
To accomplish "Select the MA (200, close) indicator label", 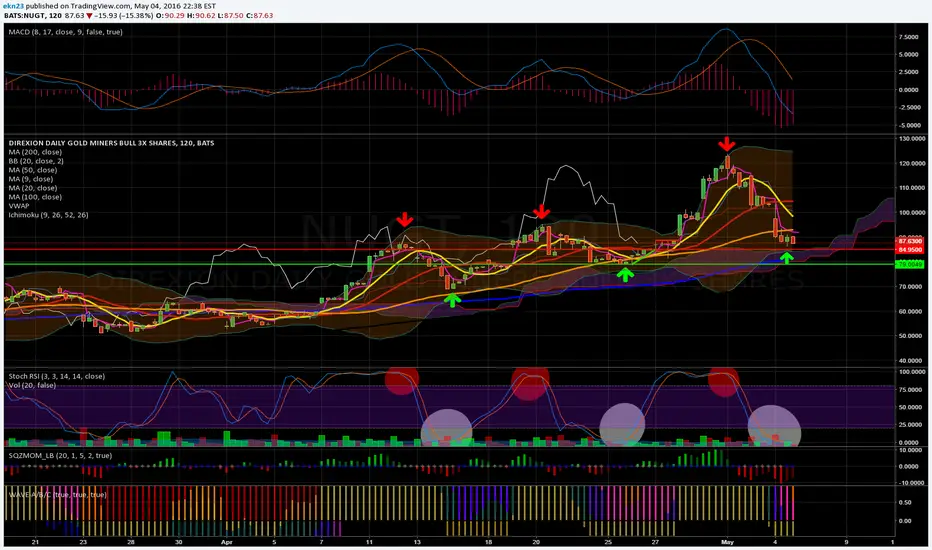I will pyautogui.click(x=35, y=152).
